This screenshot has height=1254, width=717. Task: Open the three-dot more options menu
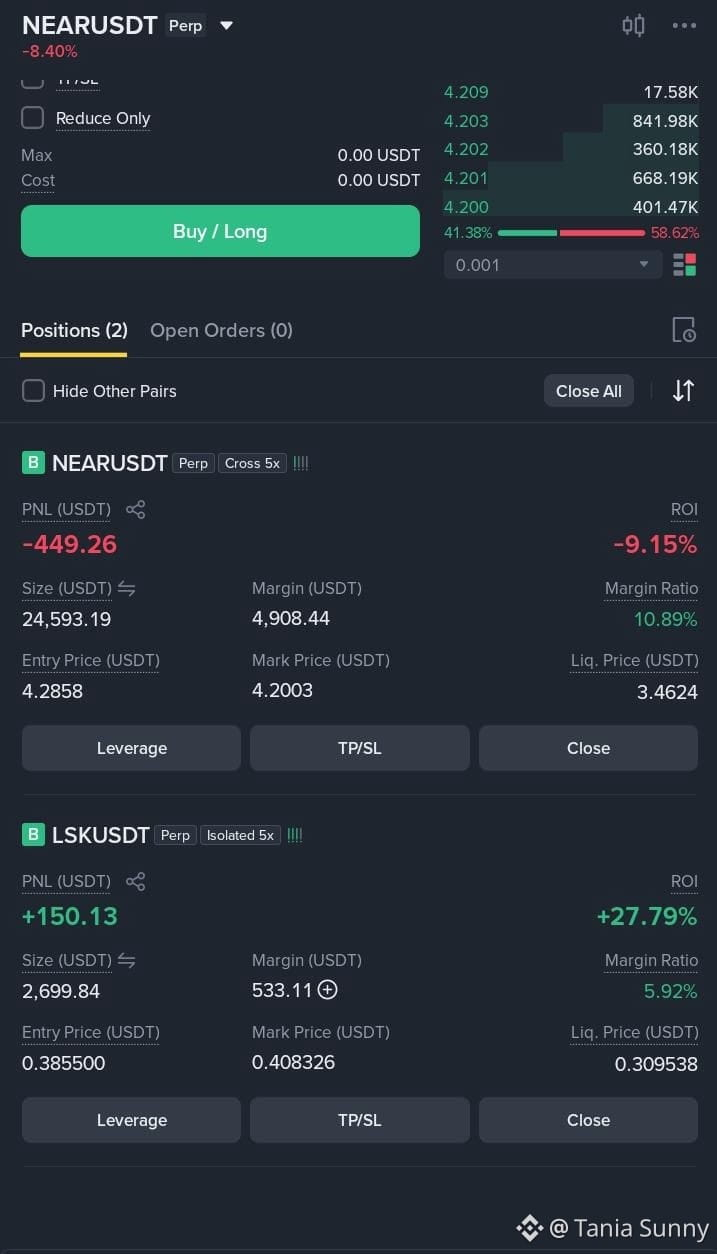(x=684, y=26)
